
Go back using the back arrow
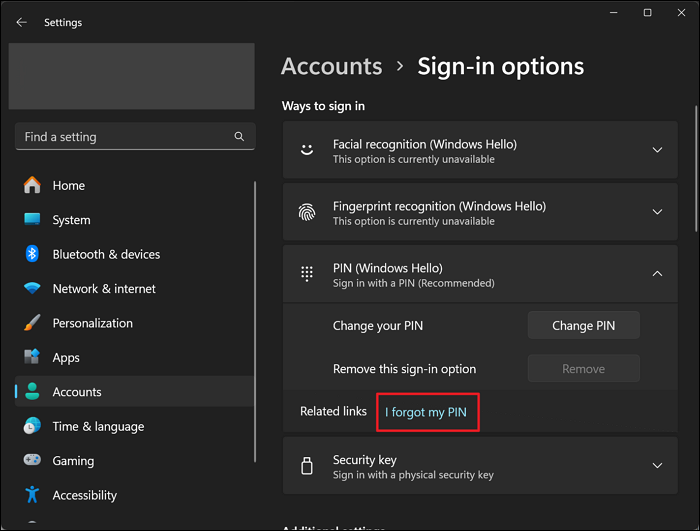click(x=21, y=22)
